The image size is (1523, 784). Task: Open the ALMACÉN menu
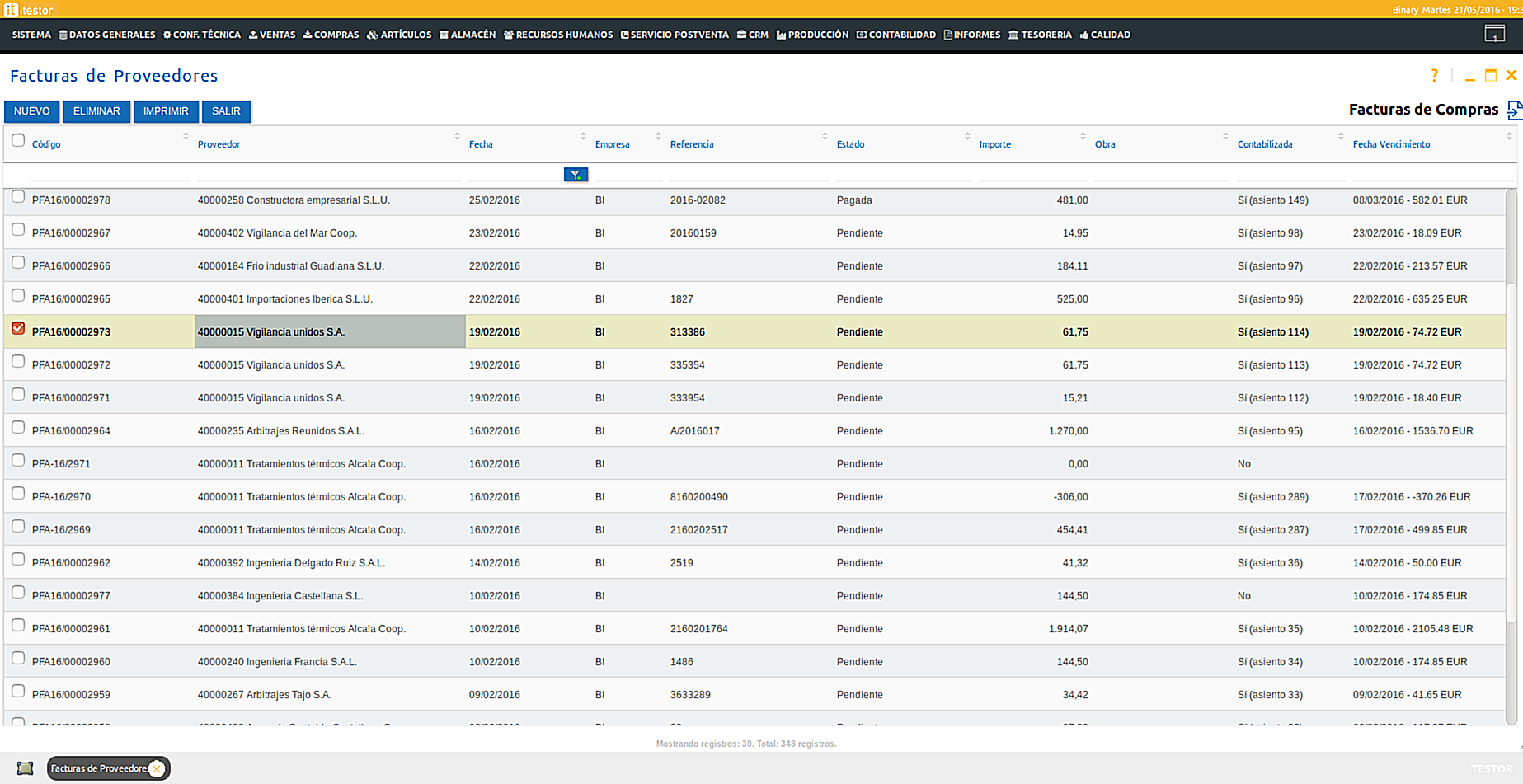tap(468, 35)
